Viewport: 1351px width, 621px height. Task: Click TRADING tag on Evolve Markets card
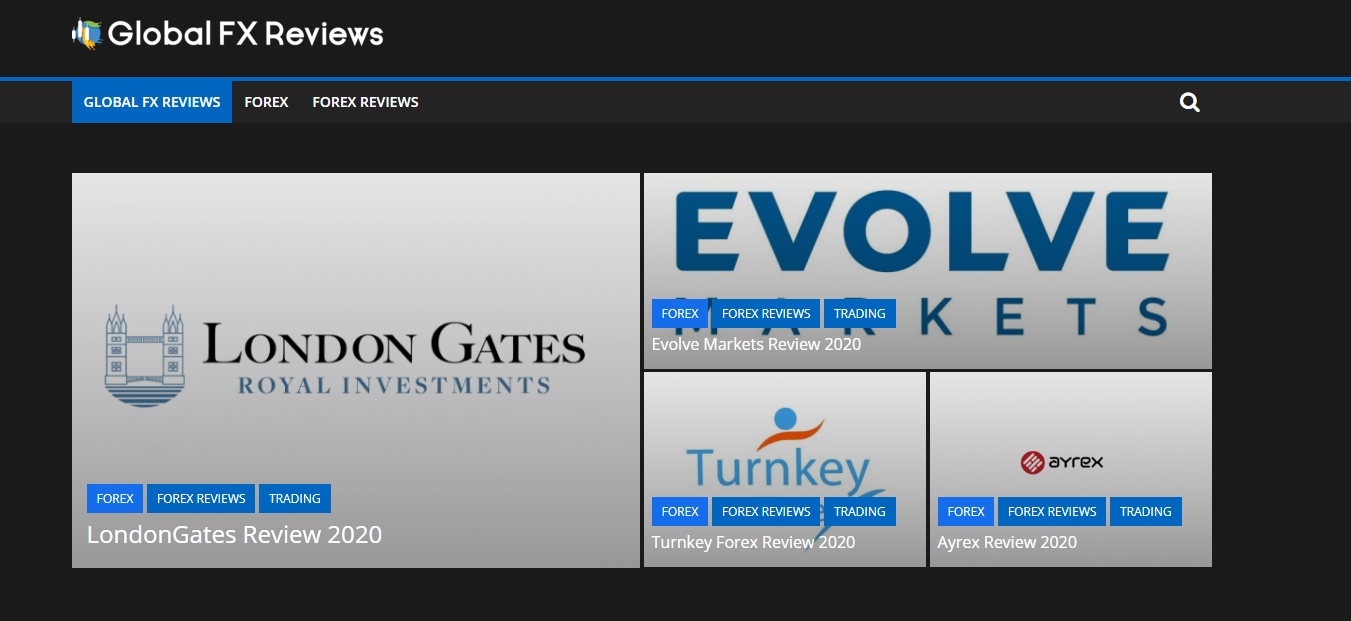[860, 313]
